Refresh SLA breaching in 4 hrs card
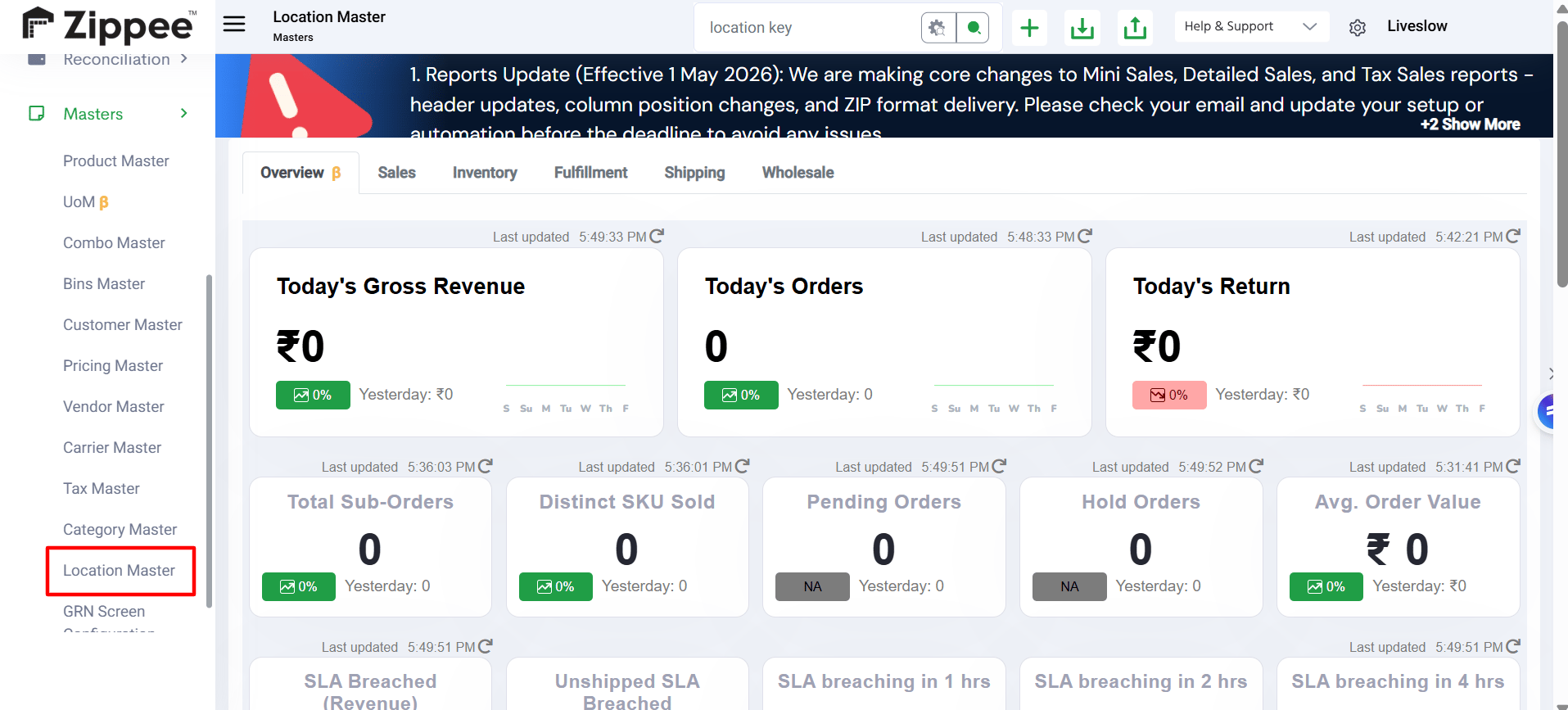 pos(1513,646)
